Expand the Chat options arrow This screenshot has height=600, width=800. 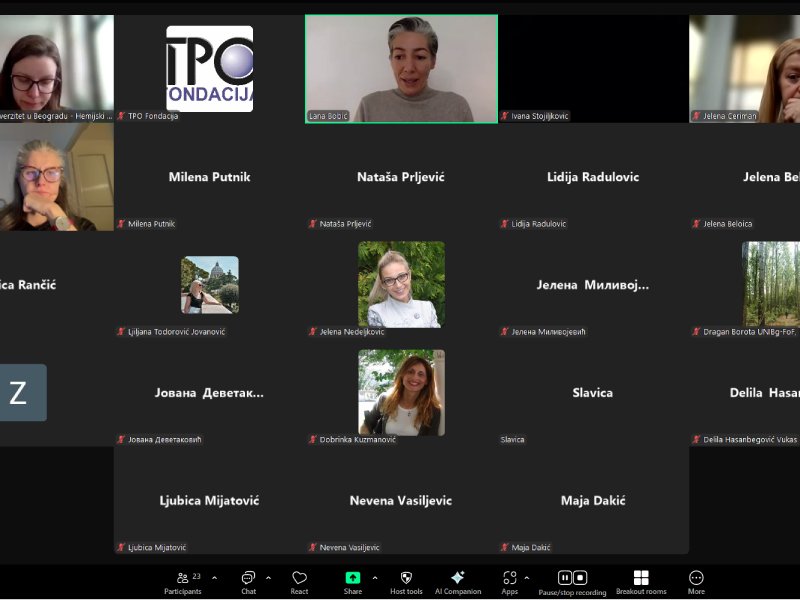point(268,577)
